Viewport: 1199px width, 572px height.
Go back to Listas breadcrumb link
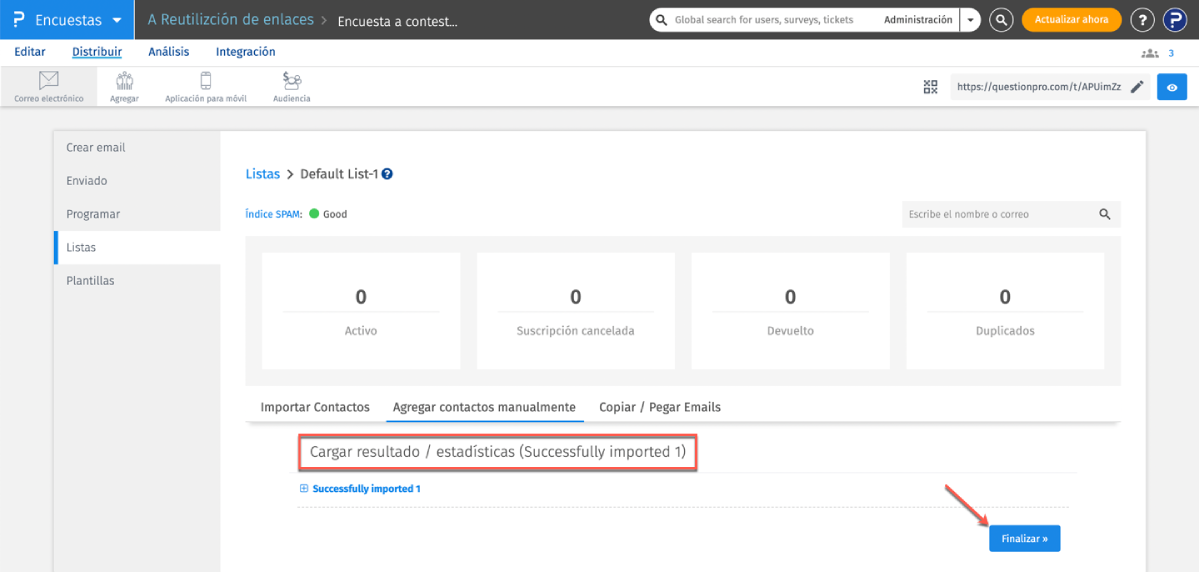click(x=262, y=174)
